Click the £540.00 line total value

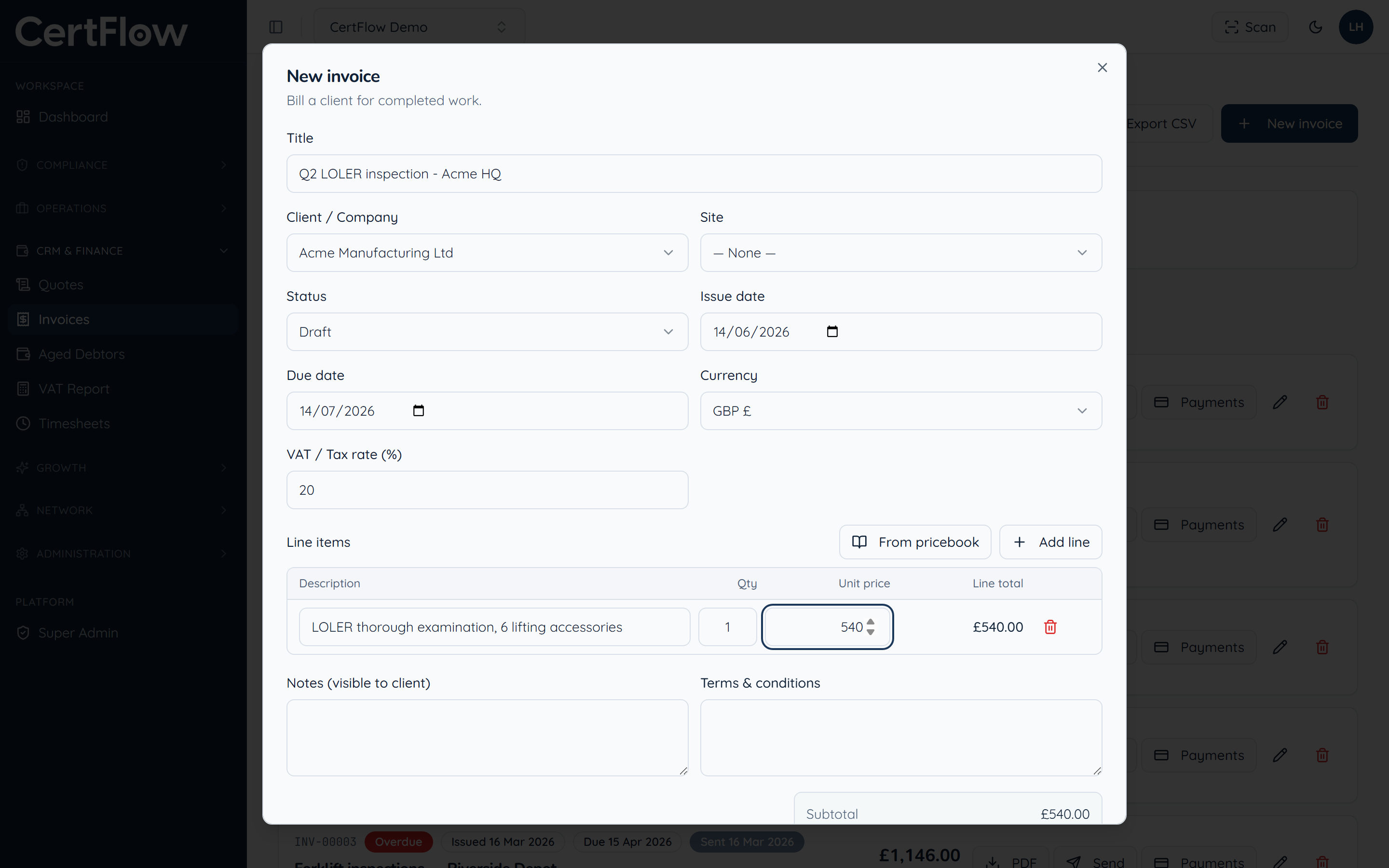[997, 627]
